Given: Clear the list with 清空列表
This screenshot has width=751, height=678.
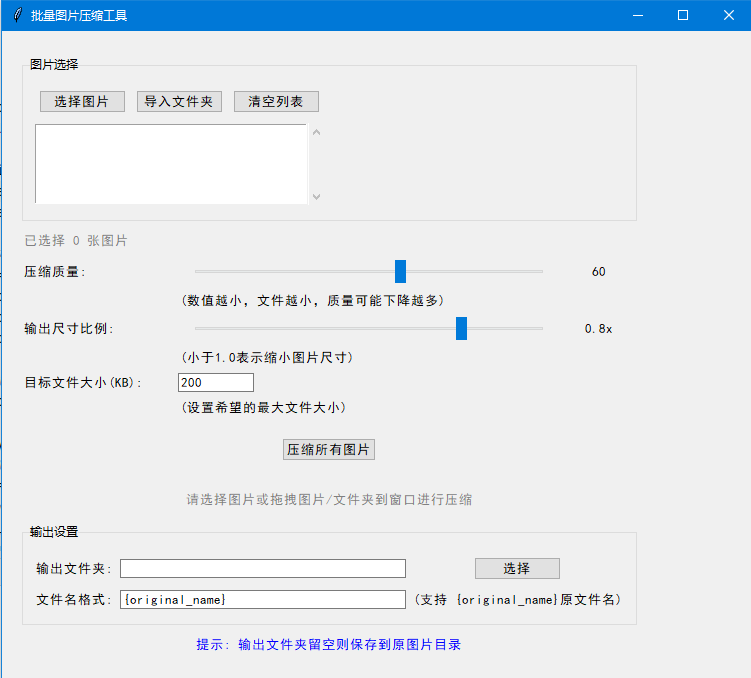Looking at the screenshot, I should pyautogui.click(x=276, y=102).
